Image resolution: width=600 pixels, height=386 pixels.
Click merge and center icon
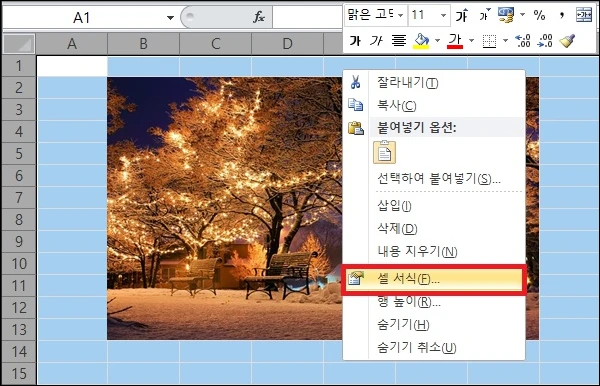tap(584, 16)
